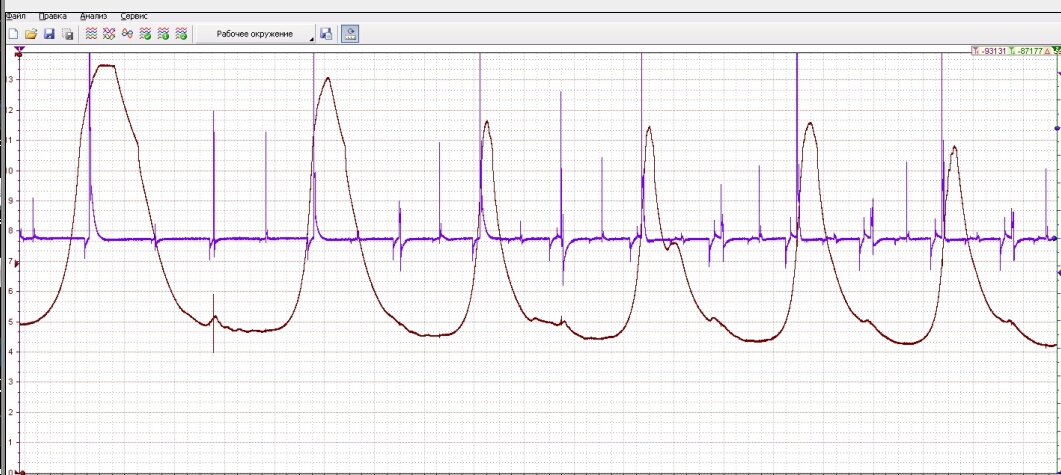Click the grey Save-all floppy icon
This screenshot has height=475, width=1061.
[67, 34]
